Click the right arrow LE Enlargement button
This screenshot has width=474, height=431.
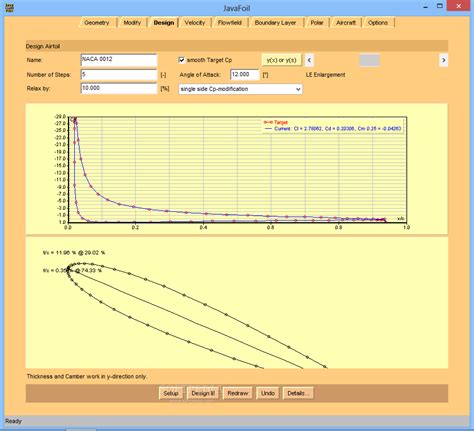pyautogui.click(x=443, y=60)
